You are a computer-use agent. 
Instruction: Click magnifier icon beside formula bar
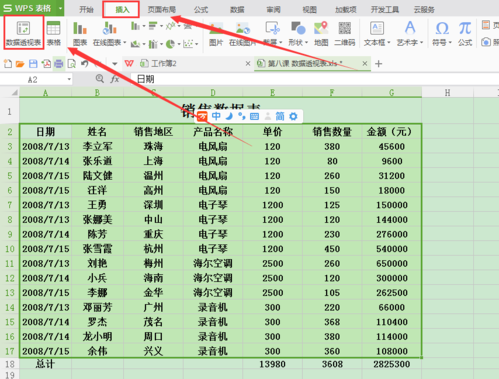coord(99,79)
